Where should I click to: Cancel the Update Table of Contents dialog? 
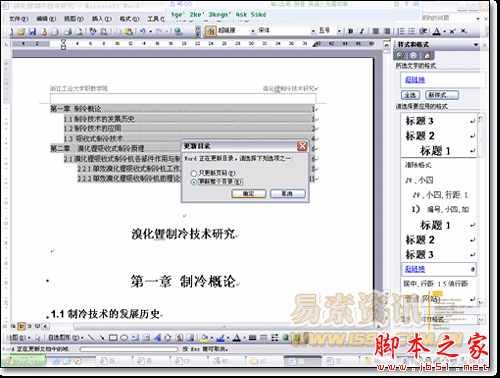click(287, 193)
